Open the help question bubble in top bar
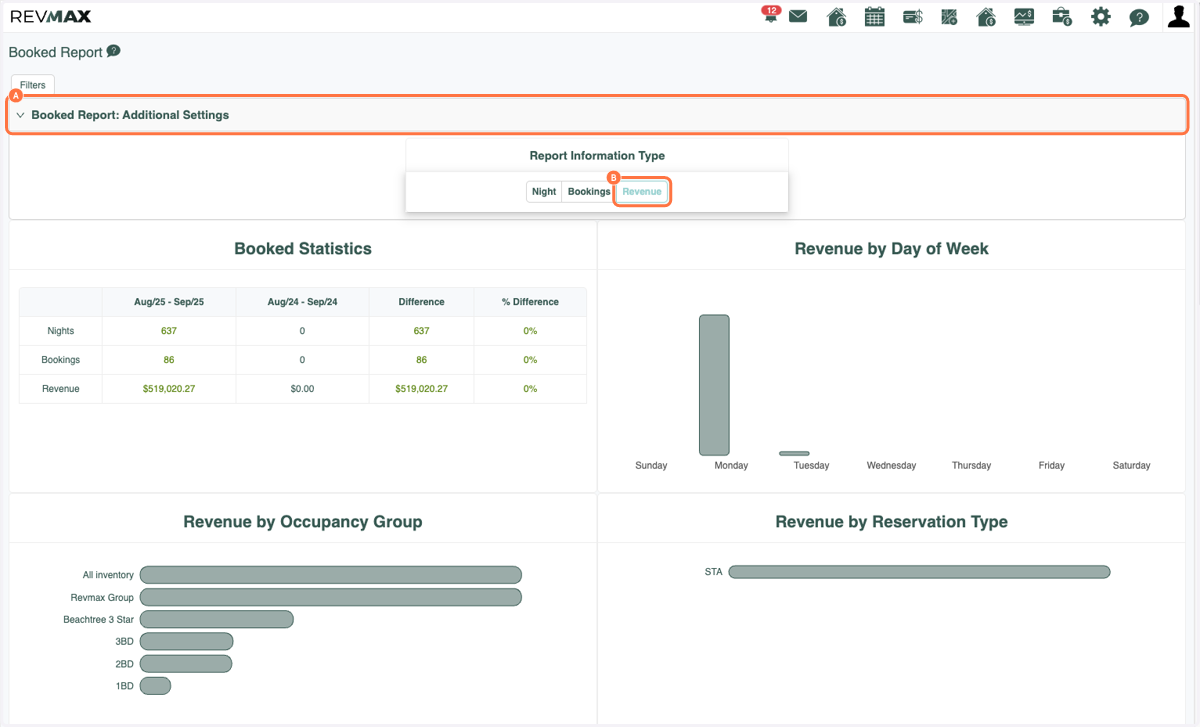Viewport: 1200px width, 727px height. [x=1138, y=17]
